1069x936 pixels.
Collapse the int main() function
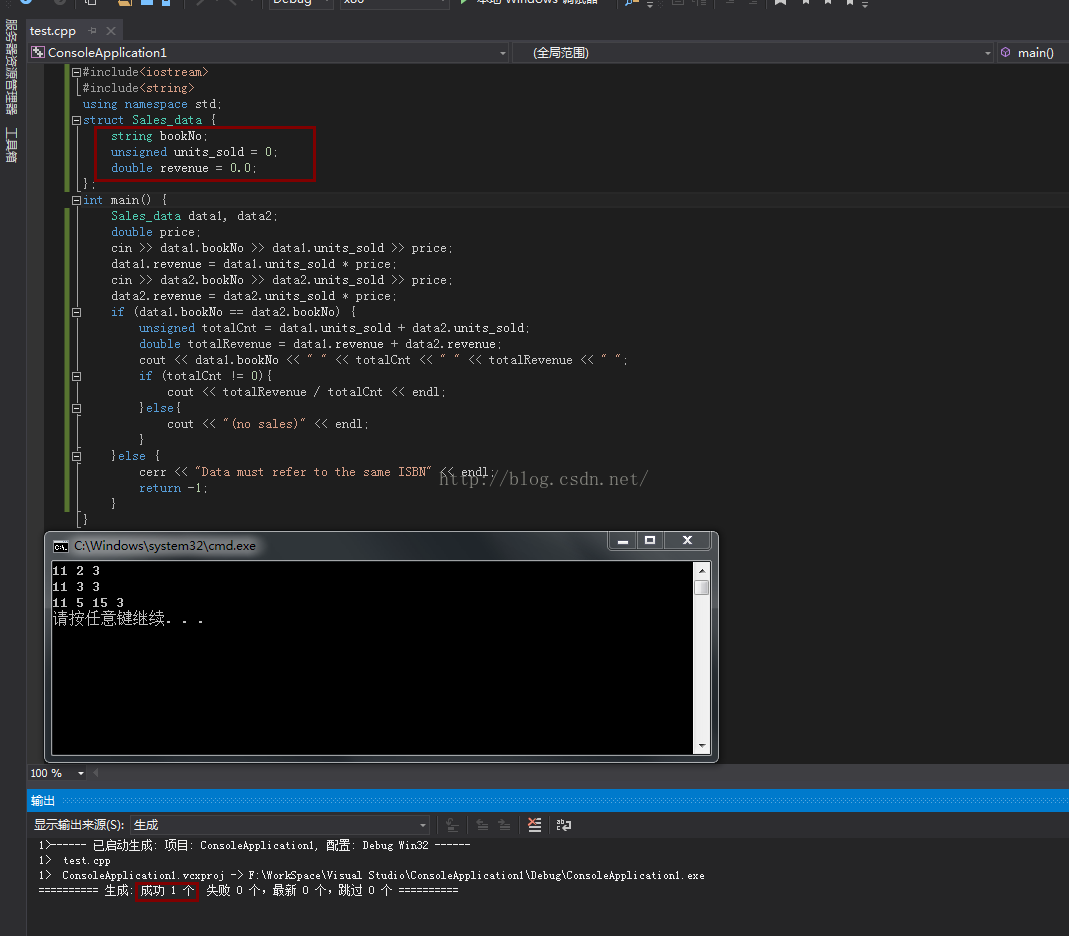point(76,200)
